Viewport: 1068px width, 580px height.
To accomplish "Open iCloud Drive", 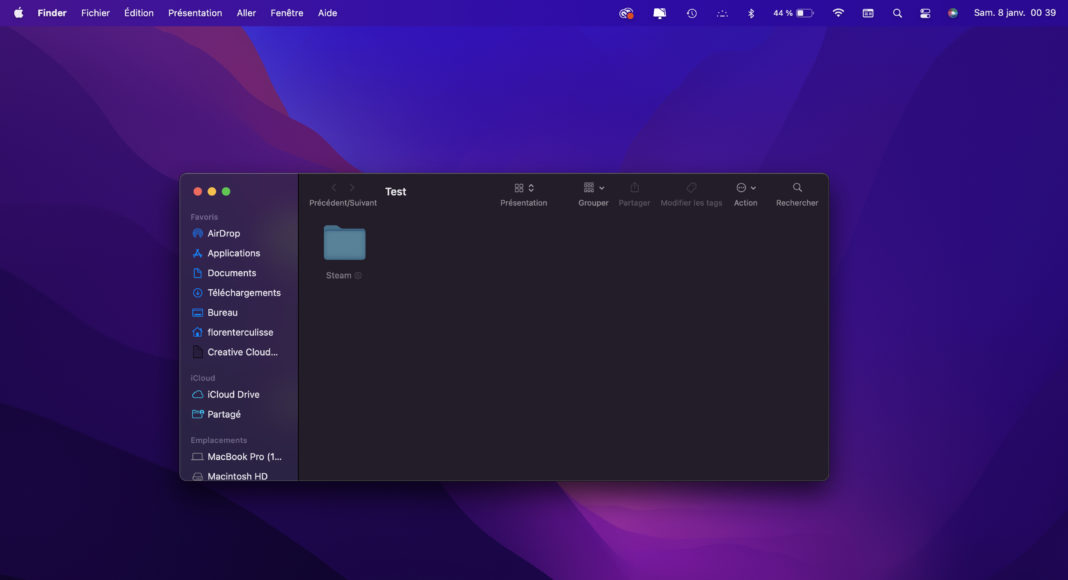I will pyautogui.click(x=233, y=394).
